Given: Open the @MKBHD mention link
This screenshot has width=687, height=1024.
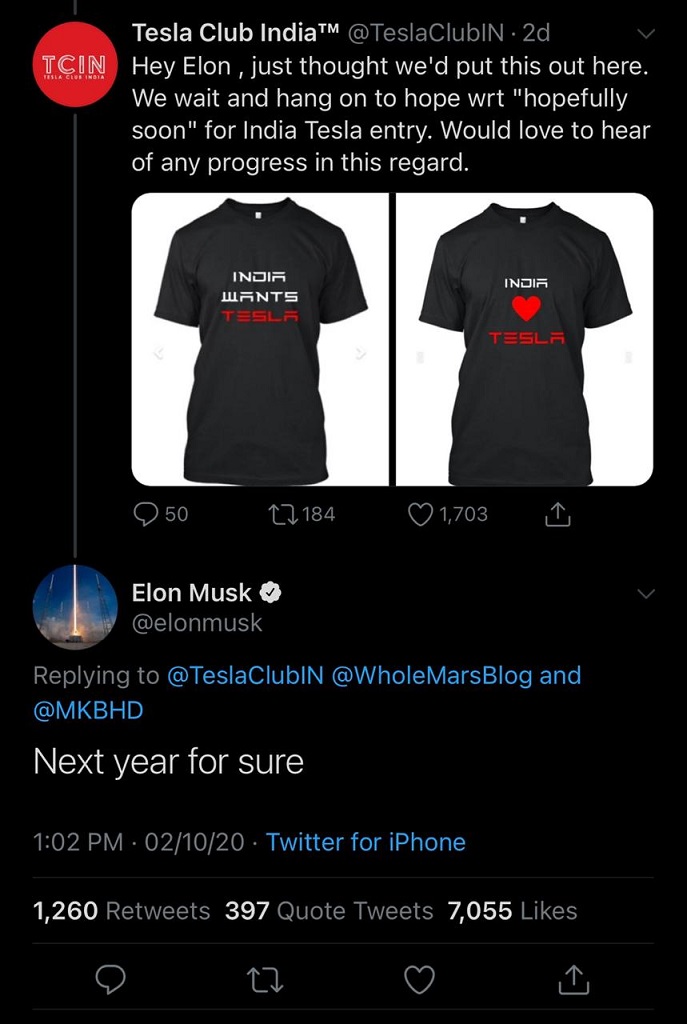Looking at the screenshot, I should tap(88, 710).
